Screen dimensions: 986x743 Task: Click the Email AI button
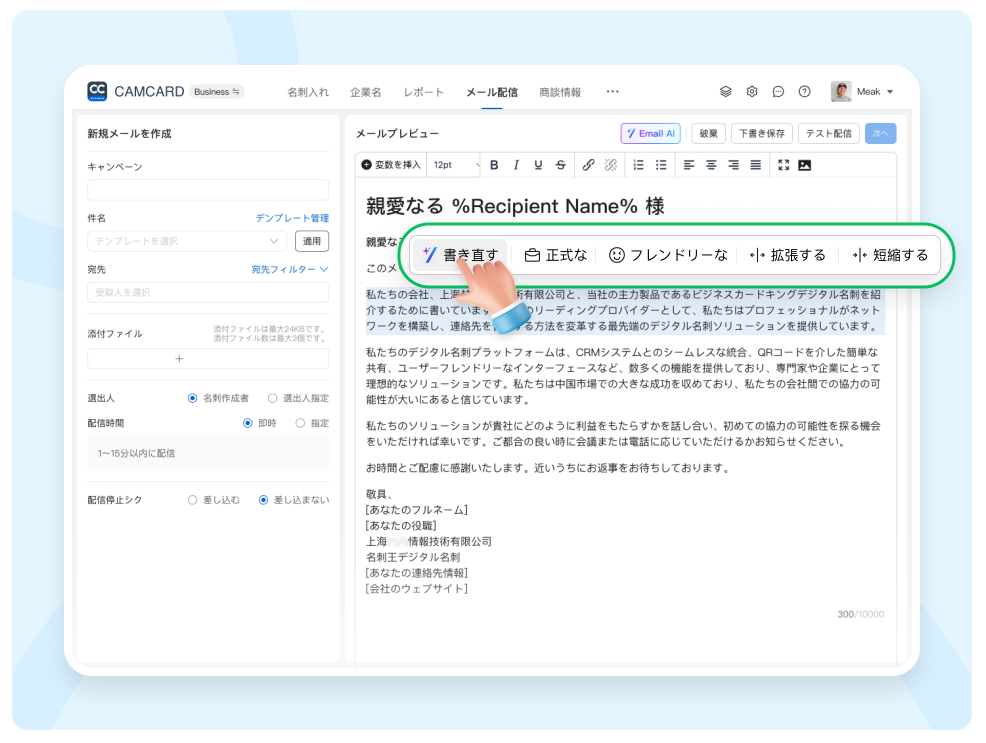651,133
